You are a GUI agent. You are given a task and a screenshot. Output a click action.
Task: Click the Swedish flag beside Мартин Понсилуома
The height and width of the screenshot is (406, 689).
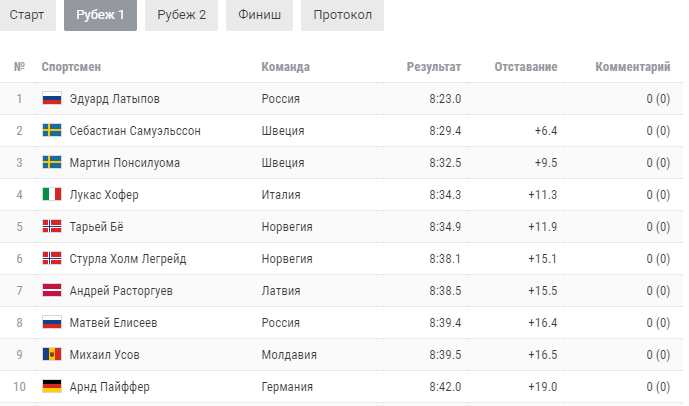coord(52,162)
